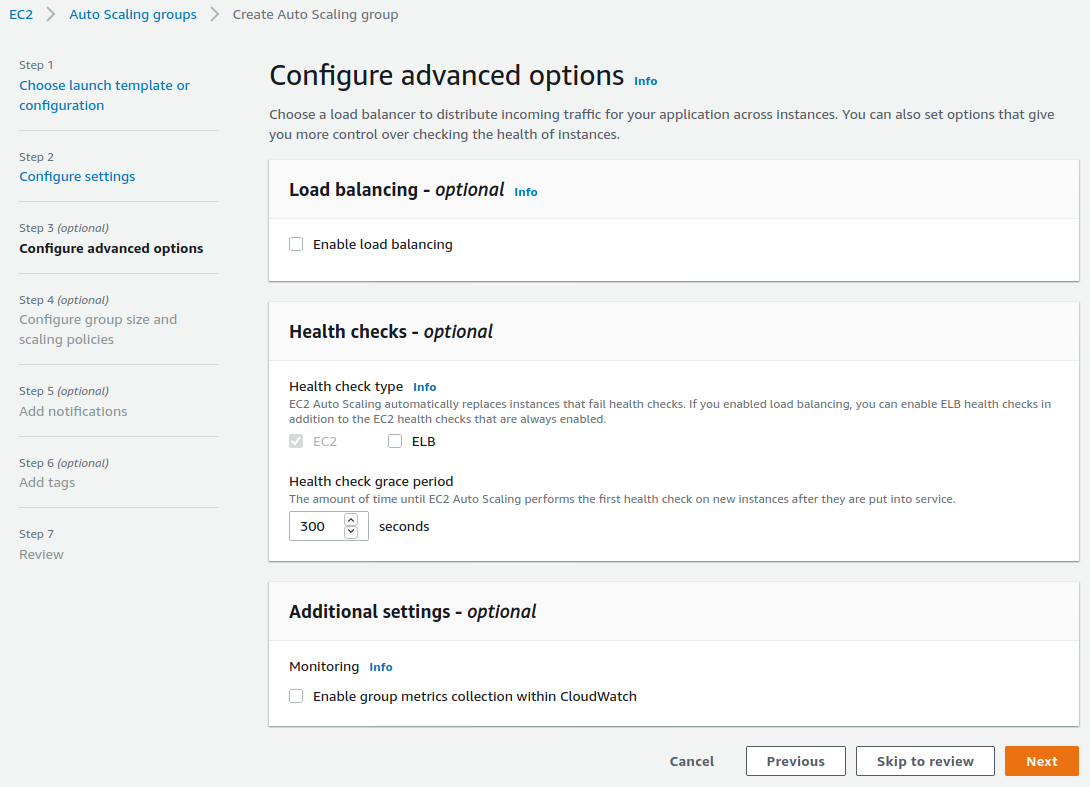This screenshot has height=787, width=1090.
Task: Increase grace period with up arrow
Action: (350, 520)
